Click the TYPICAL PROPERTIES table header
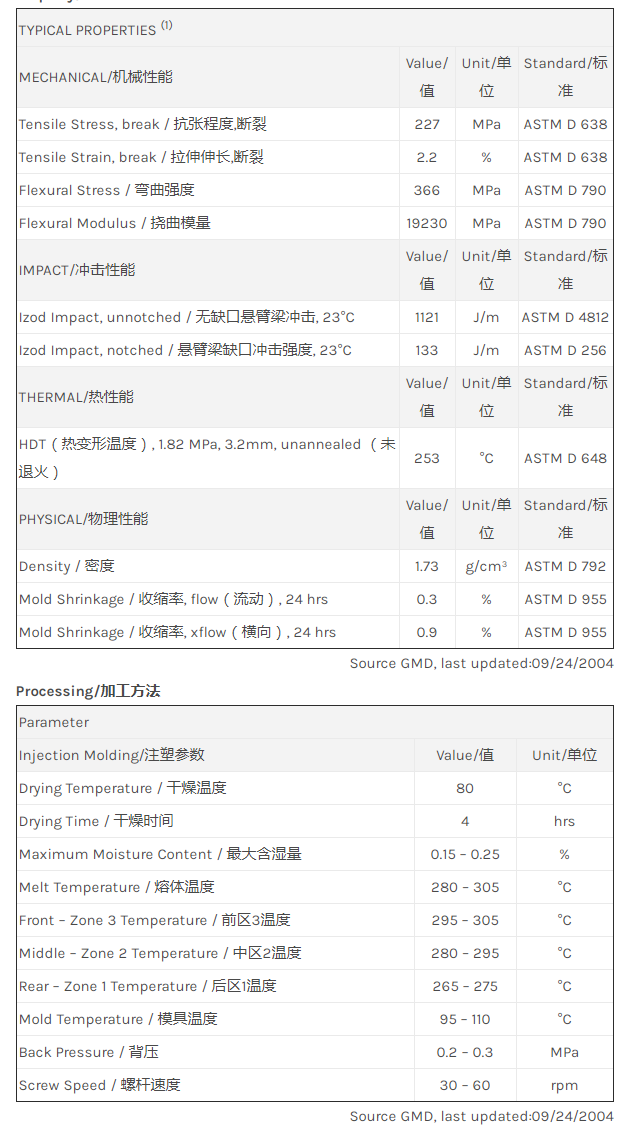Screen dimensions: 630x1137 (95, 29)
